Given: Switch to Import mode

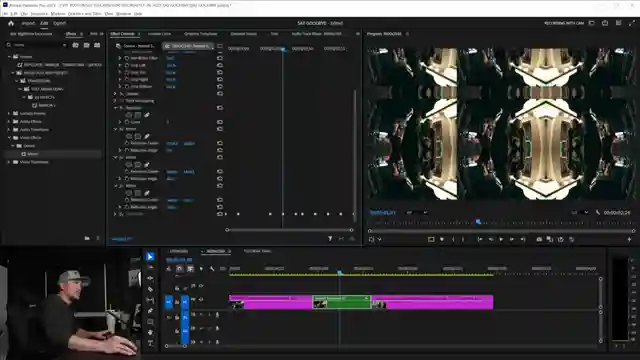Looking at the screenshot, I should [x=28, y=23].
